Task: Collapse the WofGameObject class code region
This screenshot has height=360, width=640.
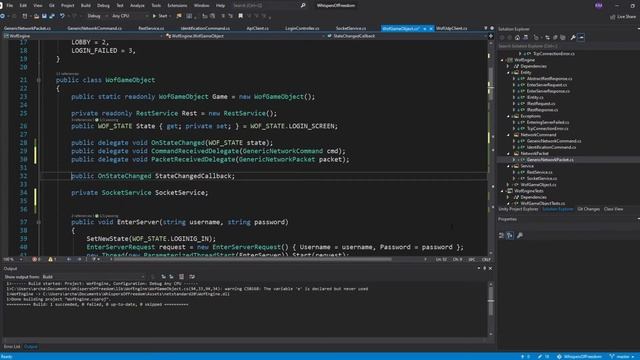Action: [x=39, y=80]
